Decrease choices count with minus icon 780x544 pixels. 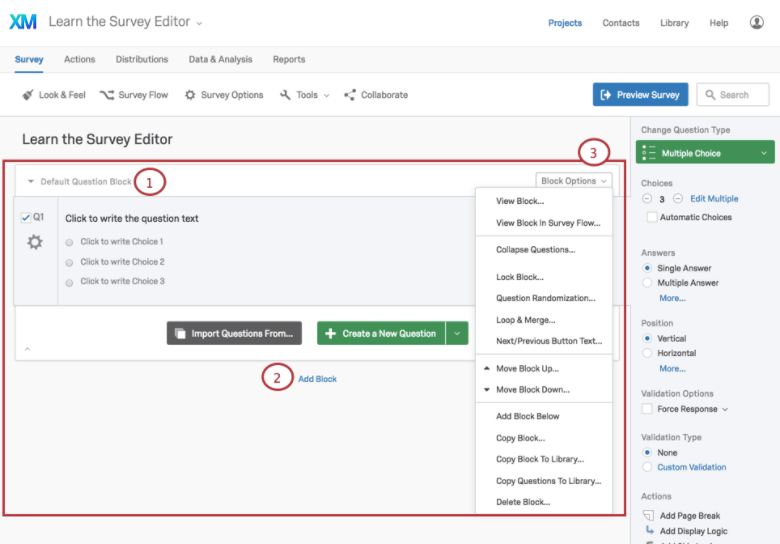647,198
